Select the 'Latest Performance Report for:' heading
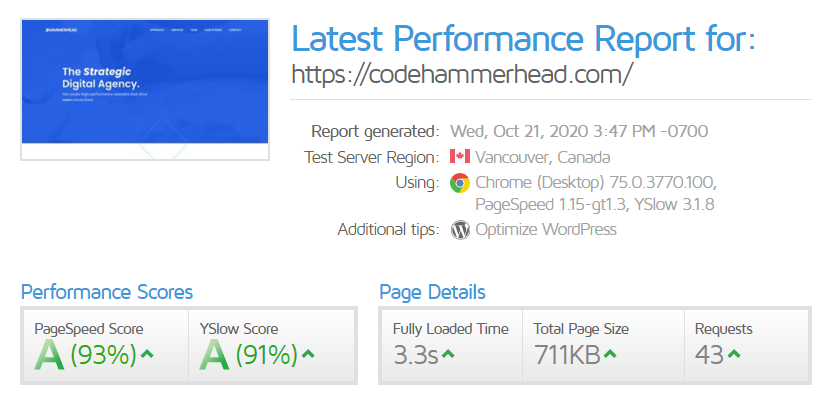Image resolution: width=829 pixels, height=393 pixels. pos(523,39)
